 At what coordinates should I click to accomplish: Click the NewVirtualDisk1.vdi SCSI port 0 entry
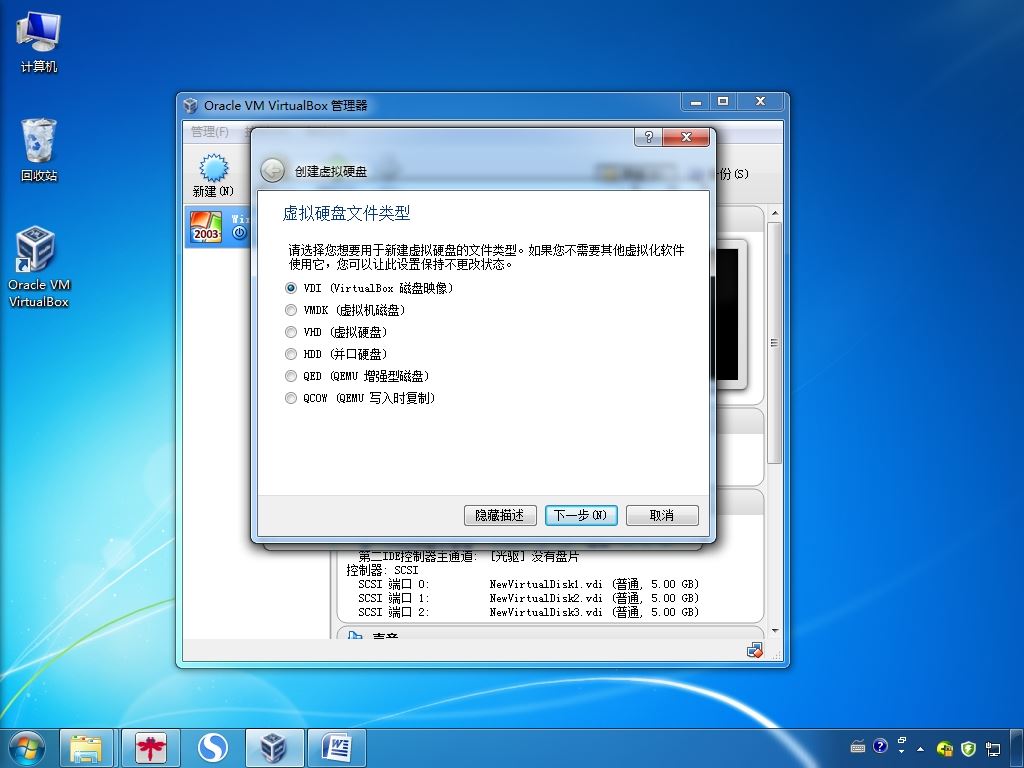pyautogui.click(x=528, y=584)
